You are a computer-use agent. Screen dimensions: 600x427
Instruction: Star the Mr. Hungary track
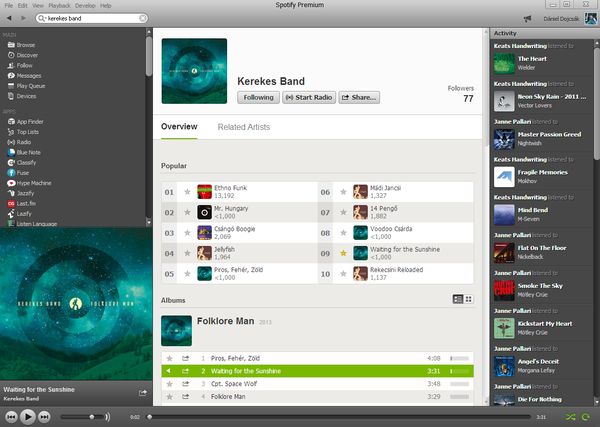[187, 212]
